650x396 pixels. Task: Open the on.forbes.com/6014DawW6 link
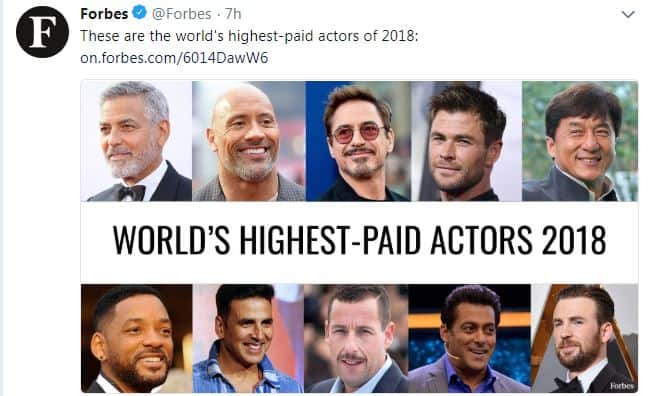coord(174,58)
